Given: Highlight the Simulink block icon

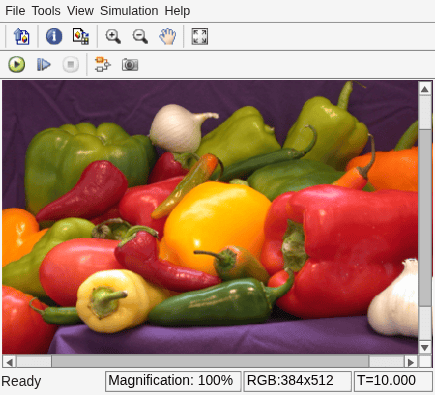Looking at the screenshot, I should (x=102, y=64).
